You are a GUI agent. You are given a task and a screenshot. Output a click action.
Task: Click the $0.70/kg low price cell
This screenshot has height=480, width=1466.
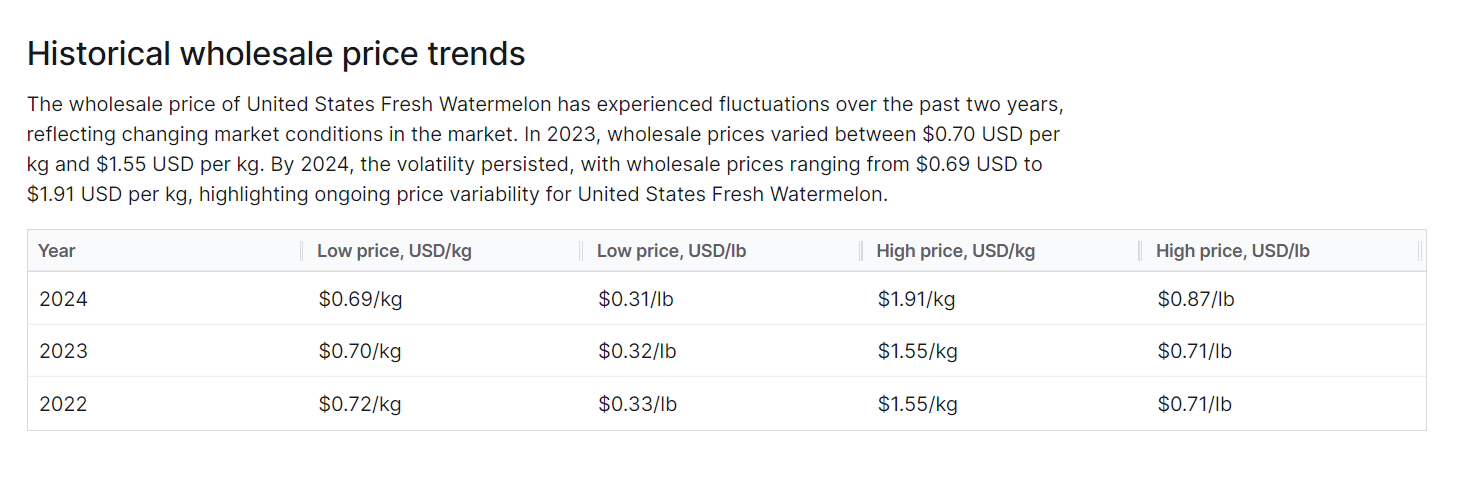coord(360,351)
